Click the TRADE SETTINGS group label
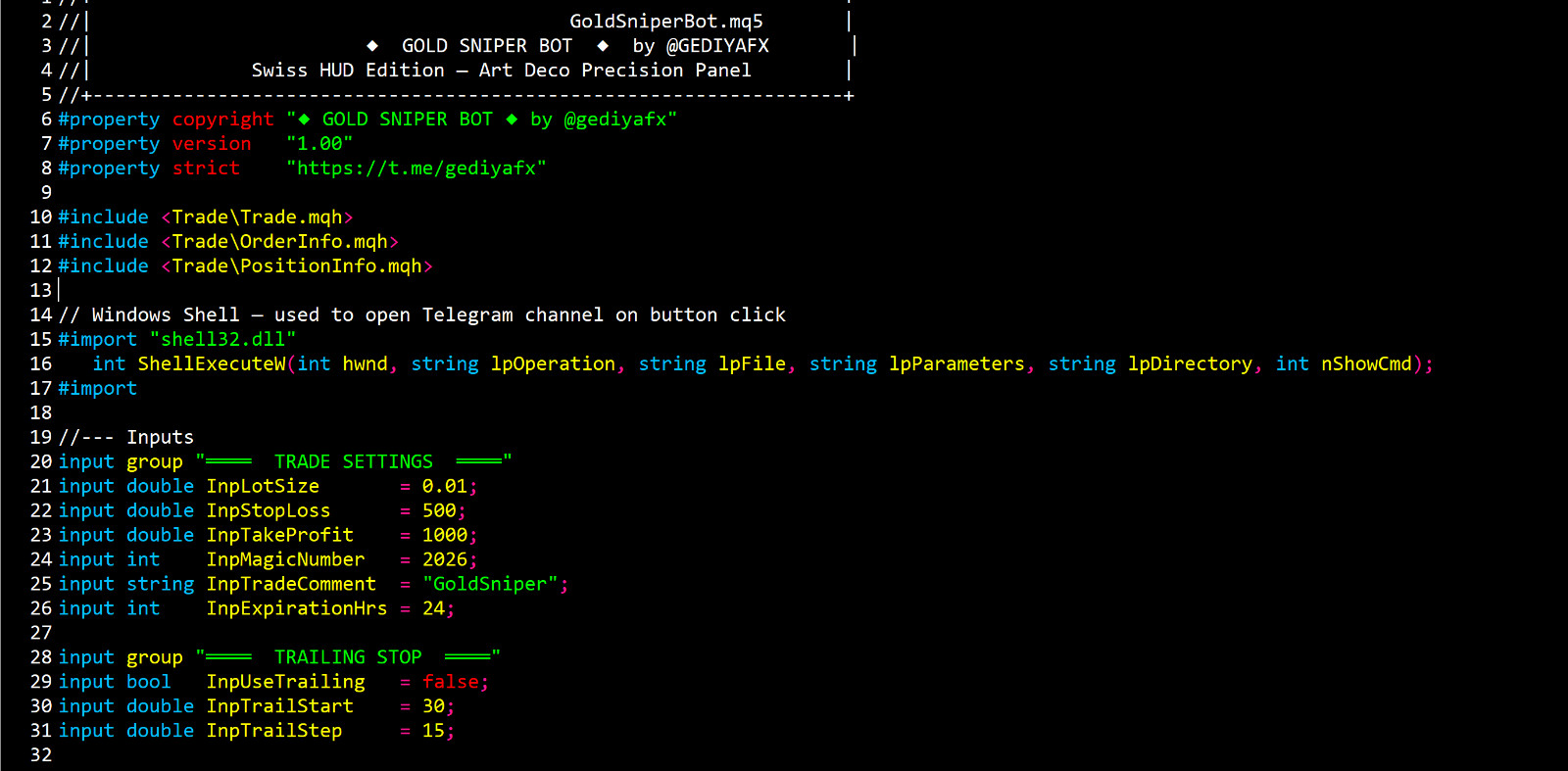1568x771 pixels. [x=354, y=461]
